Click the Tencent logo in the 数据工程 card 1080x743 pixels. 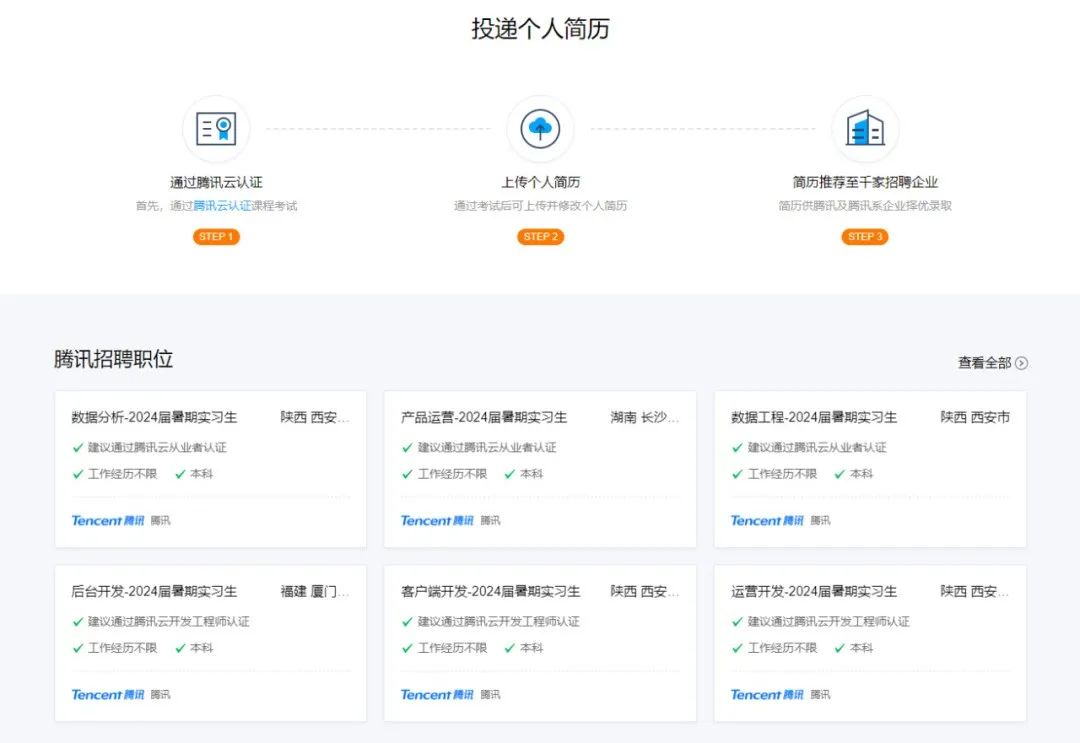click(x=767, y=521)
